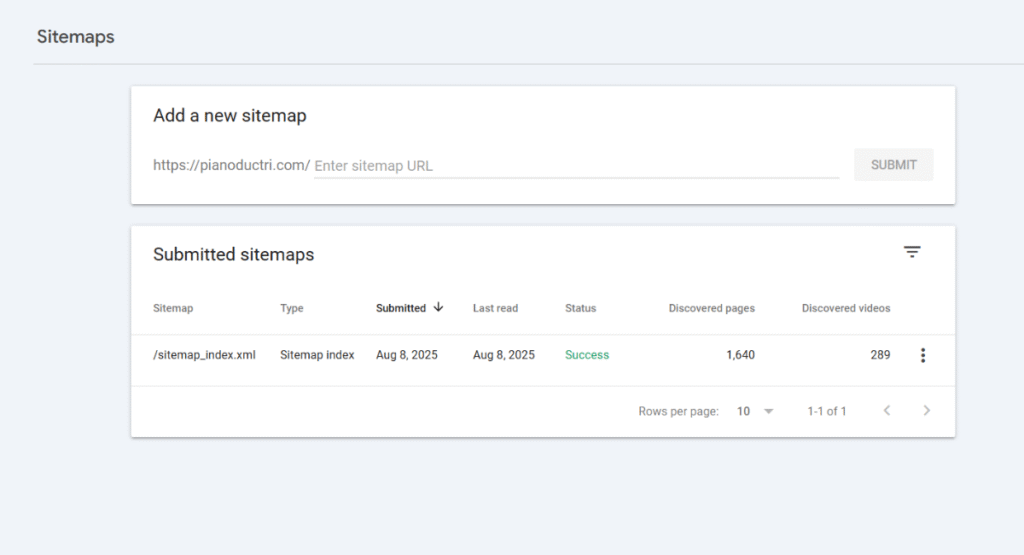This screenshot has height=555, width=1024.
Task: Click the SUBMIT button
Action: [x=893, y=165]
